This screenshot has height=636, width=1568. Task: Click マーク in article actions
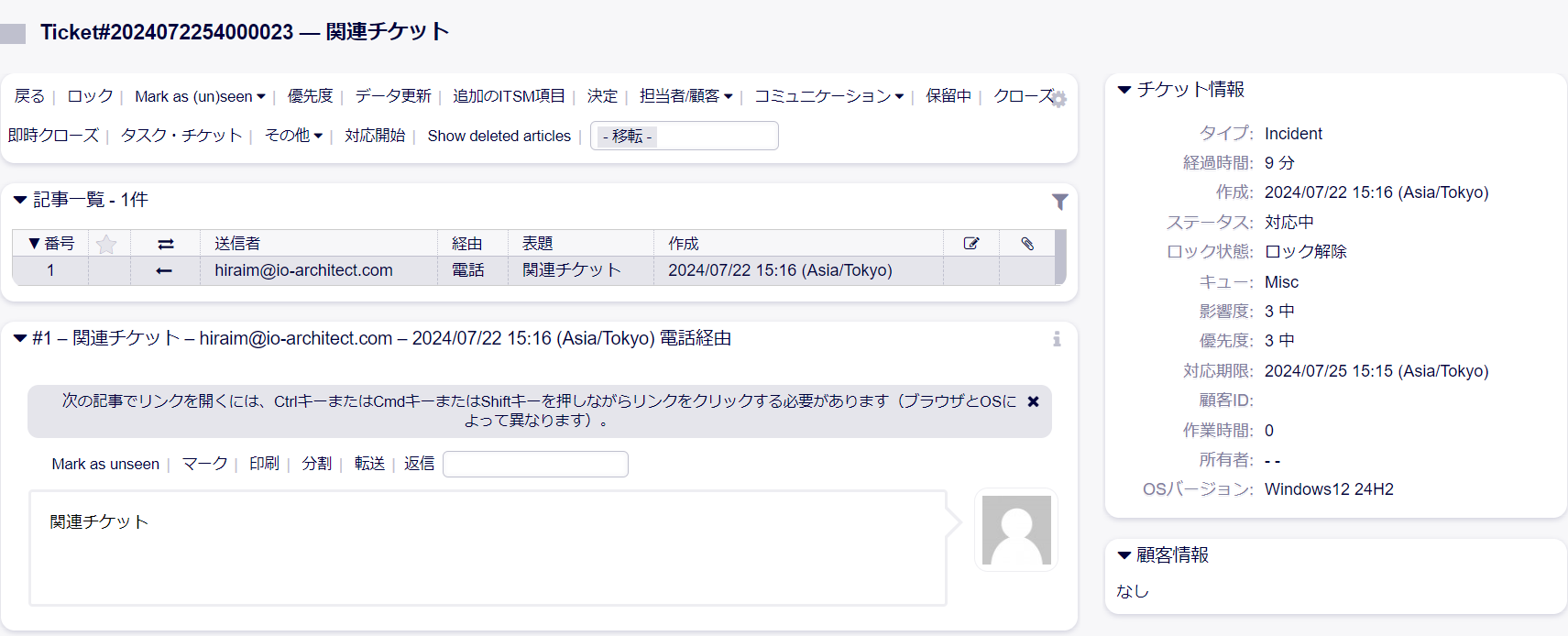pyautogui.click(x=204, y=464)
